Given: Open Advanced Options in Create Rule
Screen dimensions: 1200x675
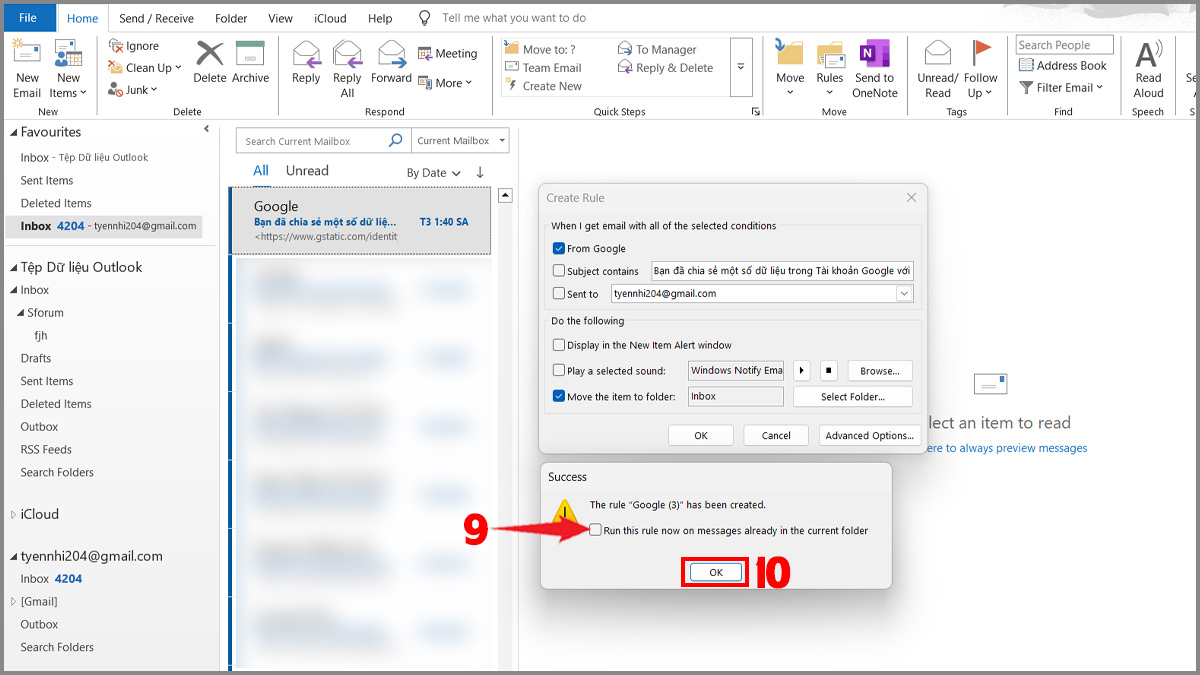Looking at the screenshot, I should pos(869,435).
